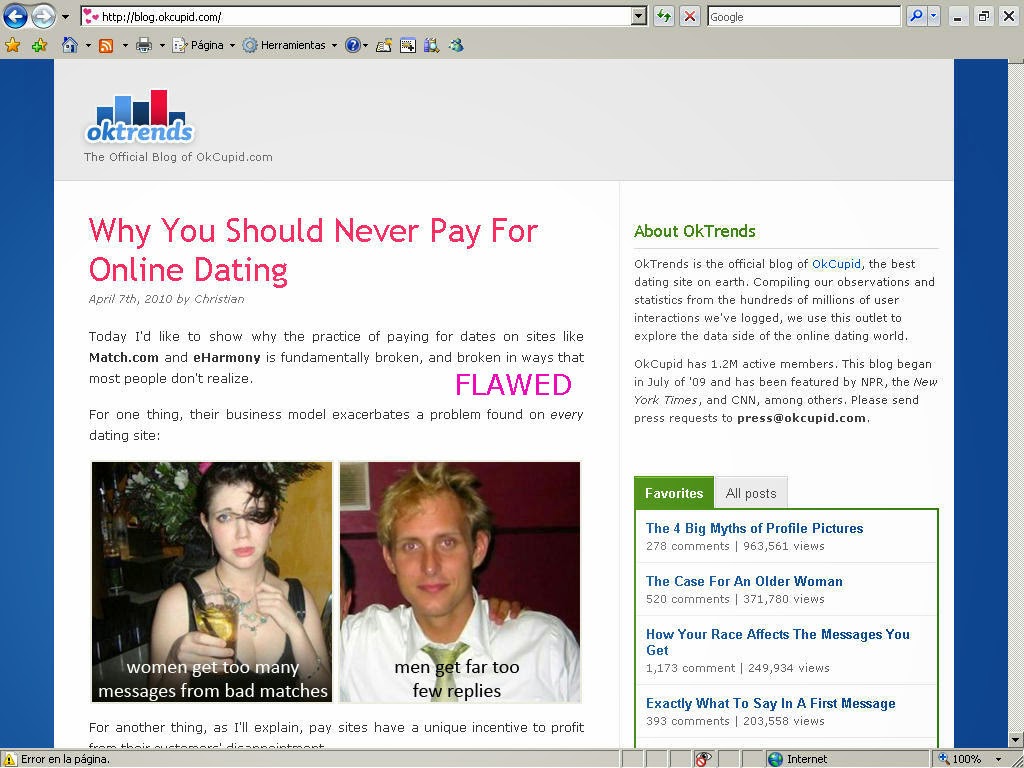Image resolution: width=1024 pixels, height=768 pixels.
Task: Switch to the Favorites tab
Action: coord(674,493)
